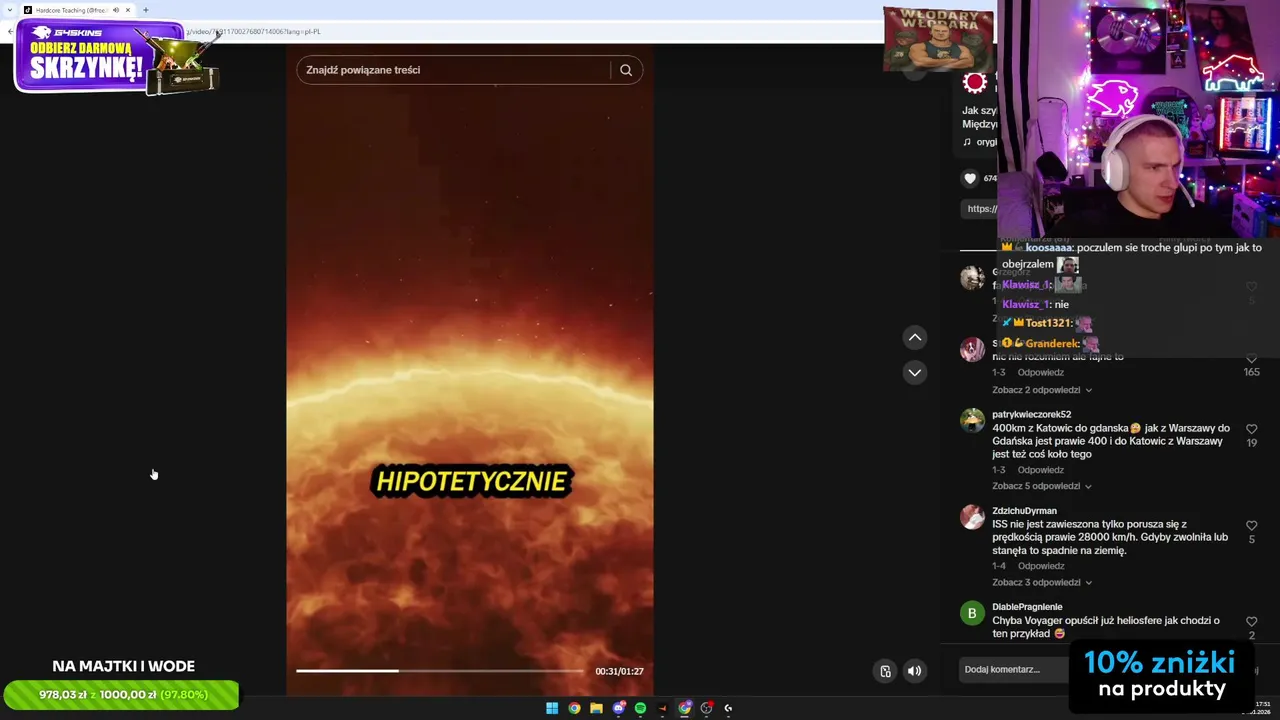Like the video with heart icon
The width and height of the screenshot is (1280, 720).
click(970, 178)
